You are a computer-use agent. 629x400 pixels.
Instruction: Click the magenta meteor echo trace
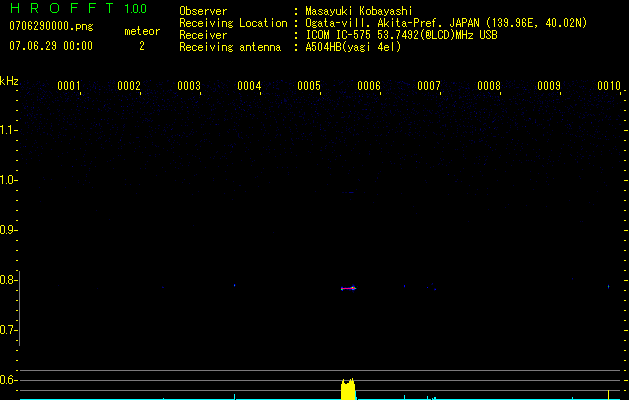point(348,288)
